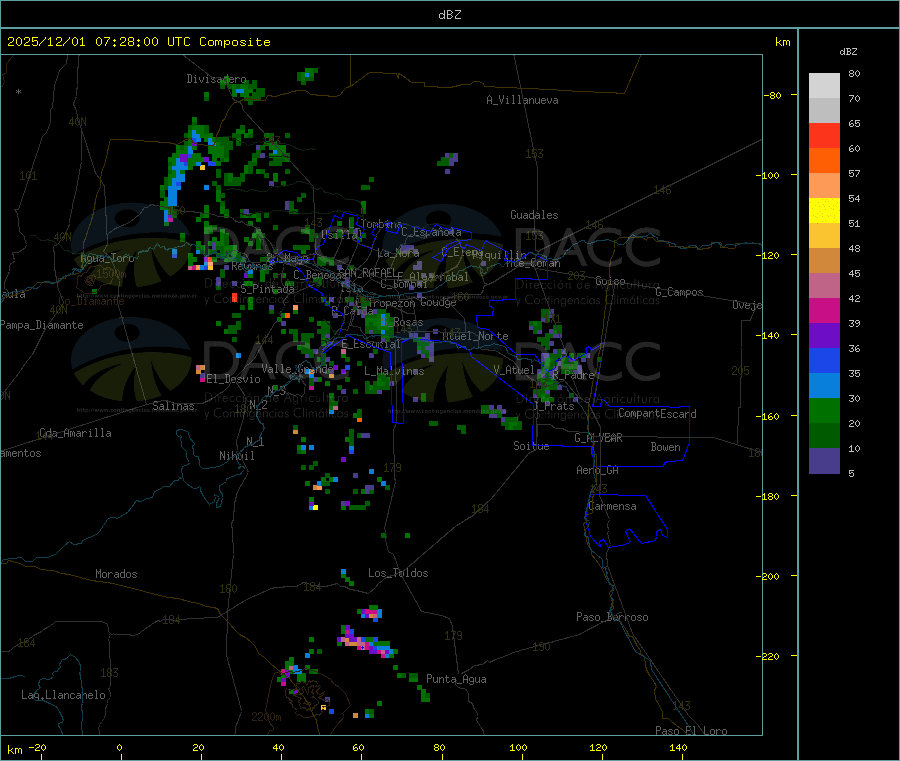Viewport: 900px width, 761px height.
Task: Click the magenta 42 dBZ legend swatch
Action: pyautogui.click(x=824, y=310)
